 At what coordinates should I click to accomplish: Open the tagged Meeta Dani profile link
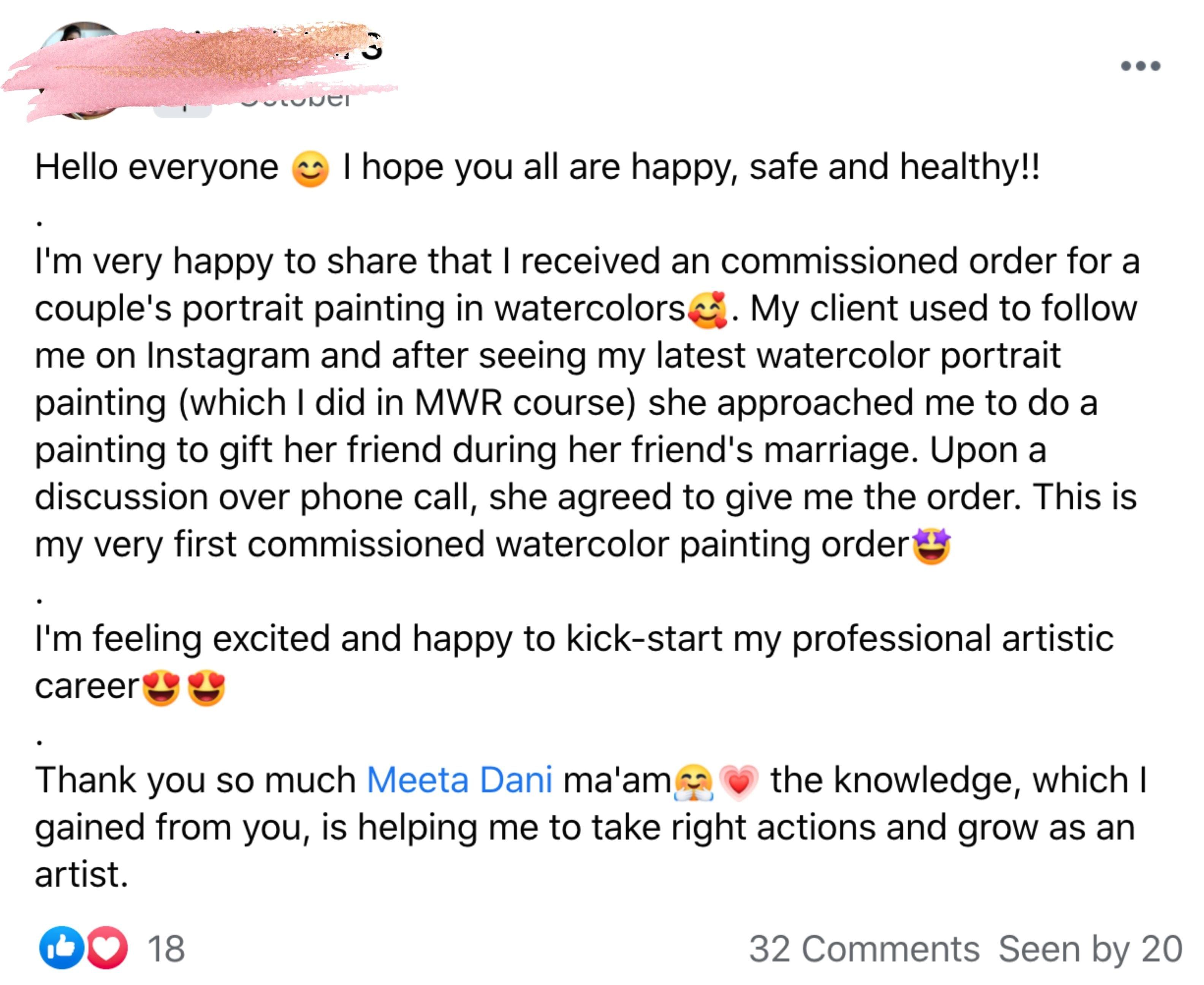tap(459, 780)
